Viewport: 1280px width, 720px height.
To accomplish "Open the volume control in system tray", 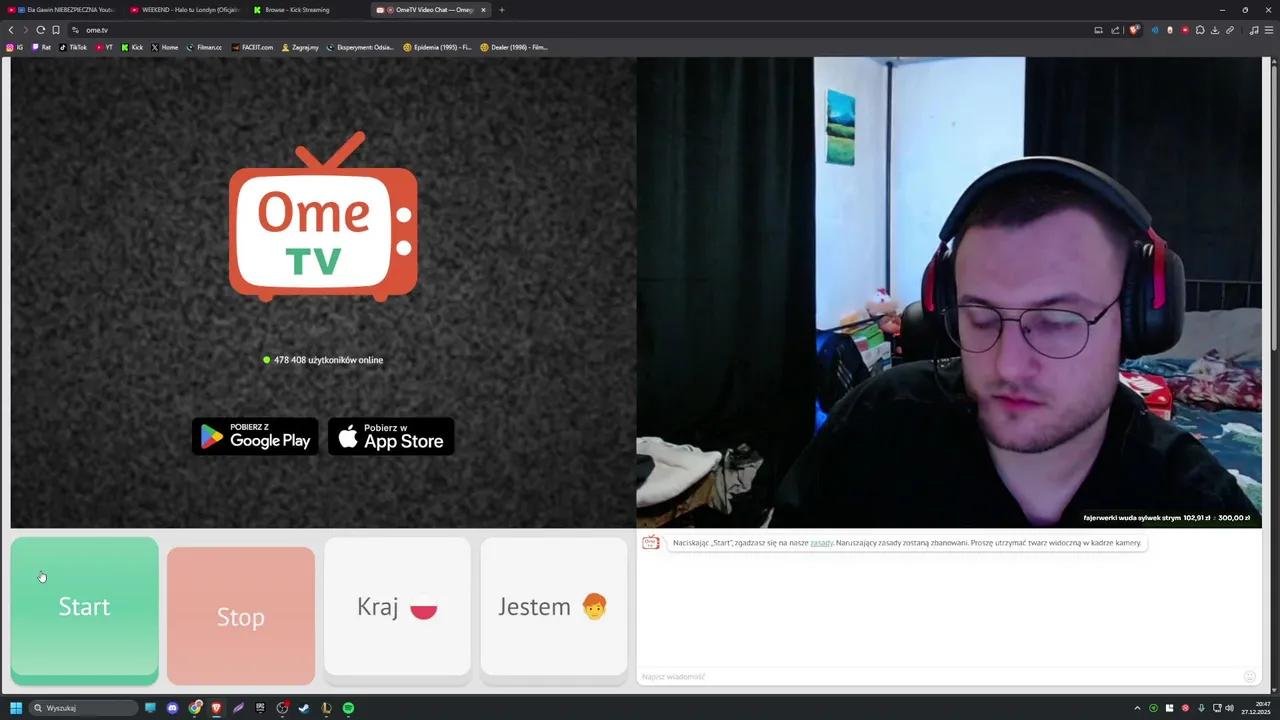I will pyautogui.click(x=1229, y=708).
